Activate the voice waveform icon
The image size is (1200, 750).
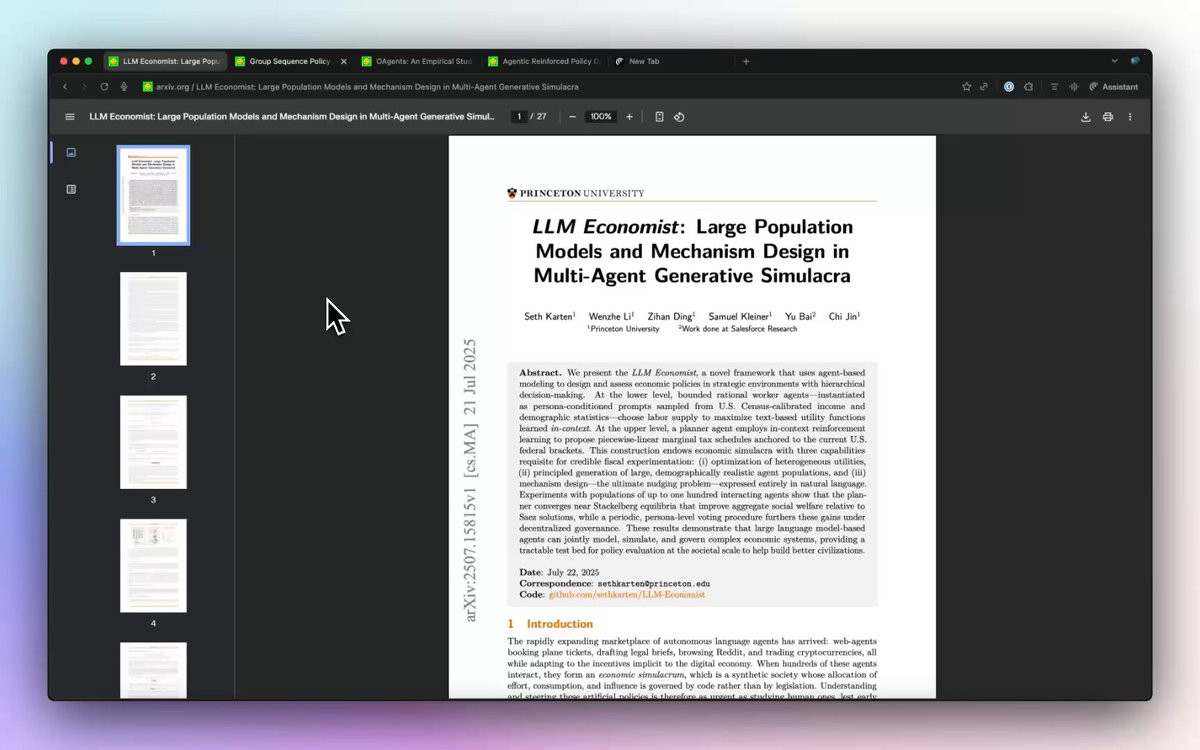pos(1074,87)
